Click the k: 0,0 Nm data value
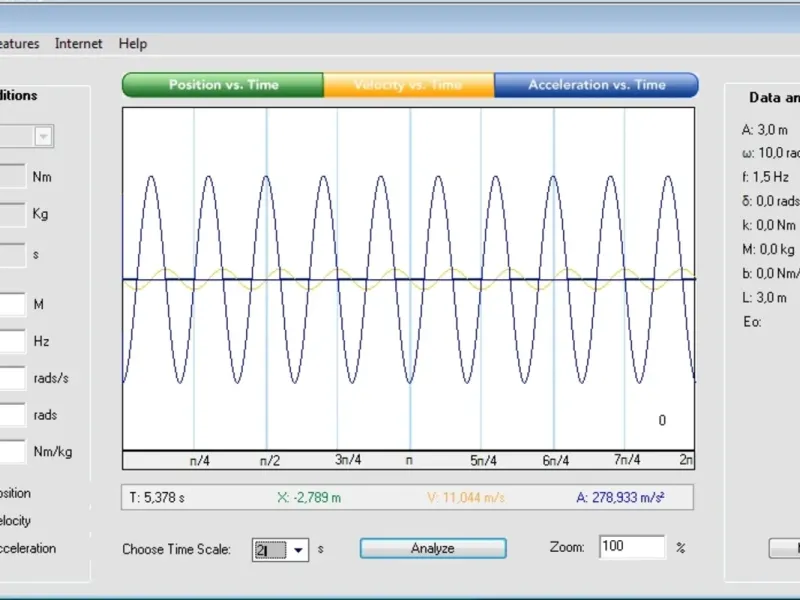The height and width of the screenshot is (600, 800). (x=769, y=225)
